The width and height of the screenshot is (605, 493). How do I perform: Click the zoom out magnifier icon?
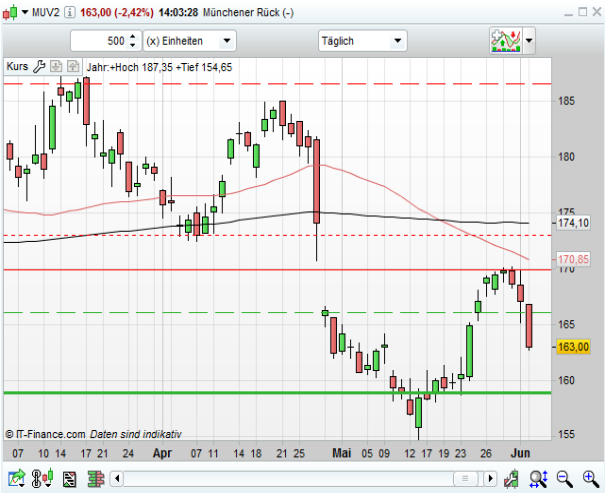pyautogui.click(x=564, y=479)
